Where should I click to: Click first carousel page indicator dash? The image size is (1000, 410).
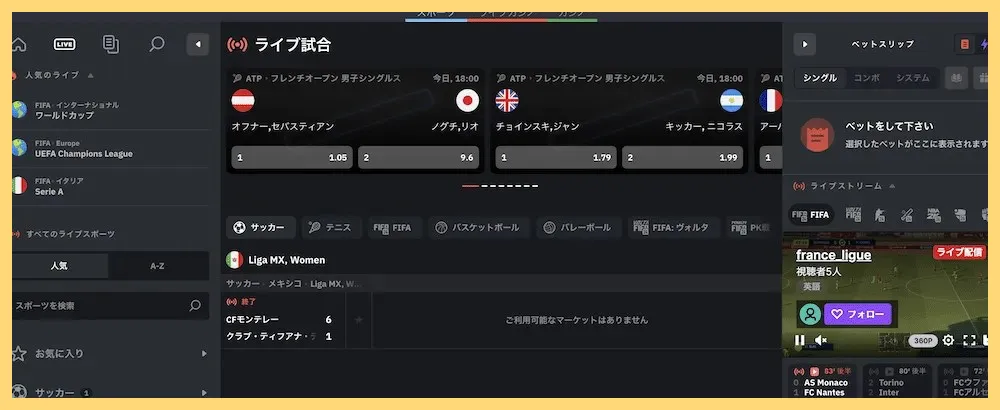click(x=470, y=186)
